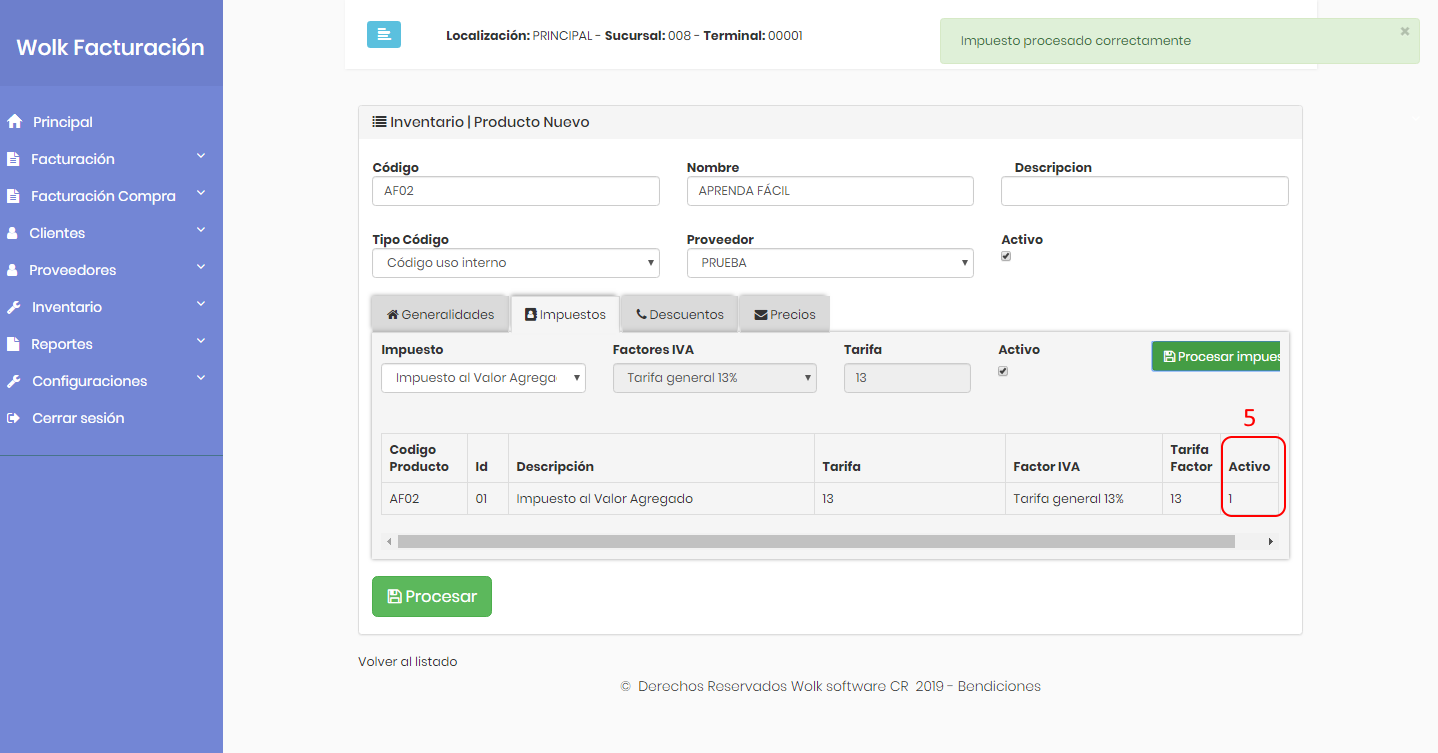Image resolution: width=1438 pixels, height=753 pixels.
Task: Toggle the tax Activo checkbox
Action: pyautogui.click(x=1003, y=371)
